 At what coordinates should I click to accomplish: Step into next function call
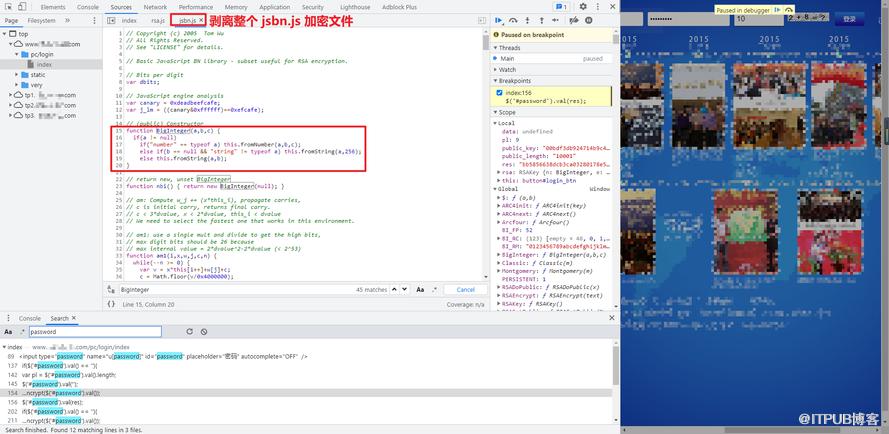point(527,20)
